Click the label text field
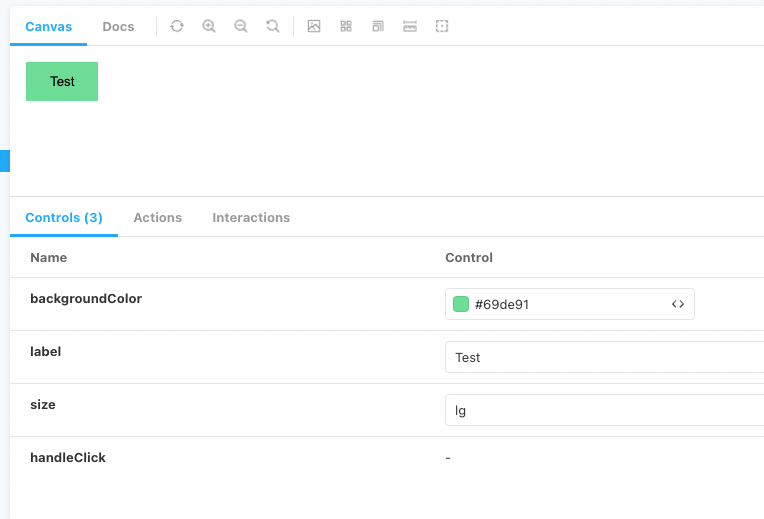Viewport: 764px width, 519px height. (604, 357)
